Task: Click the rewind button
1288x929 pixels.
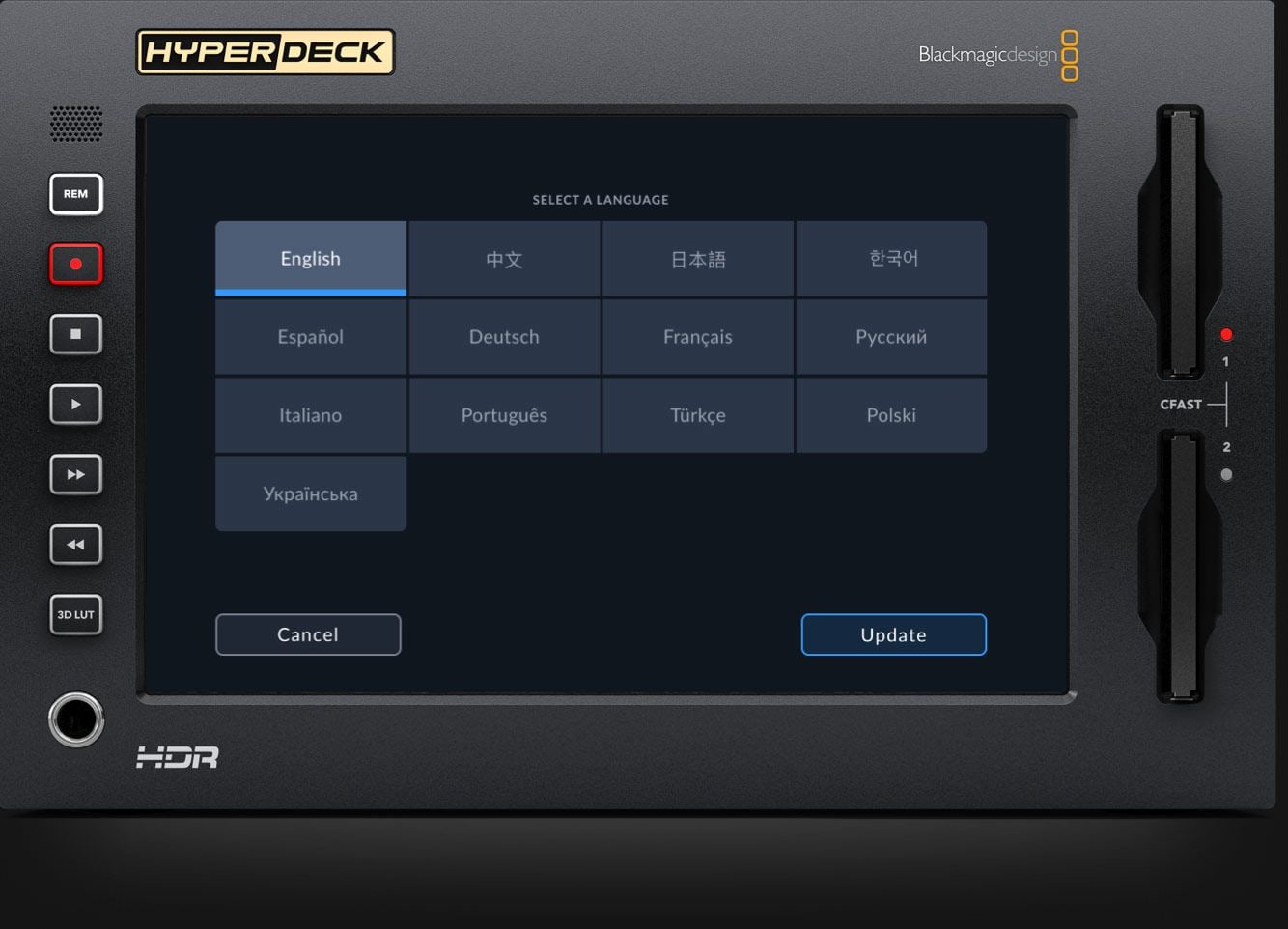Action: pyautogui.click(x=76, y=545)
